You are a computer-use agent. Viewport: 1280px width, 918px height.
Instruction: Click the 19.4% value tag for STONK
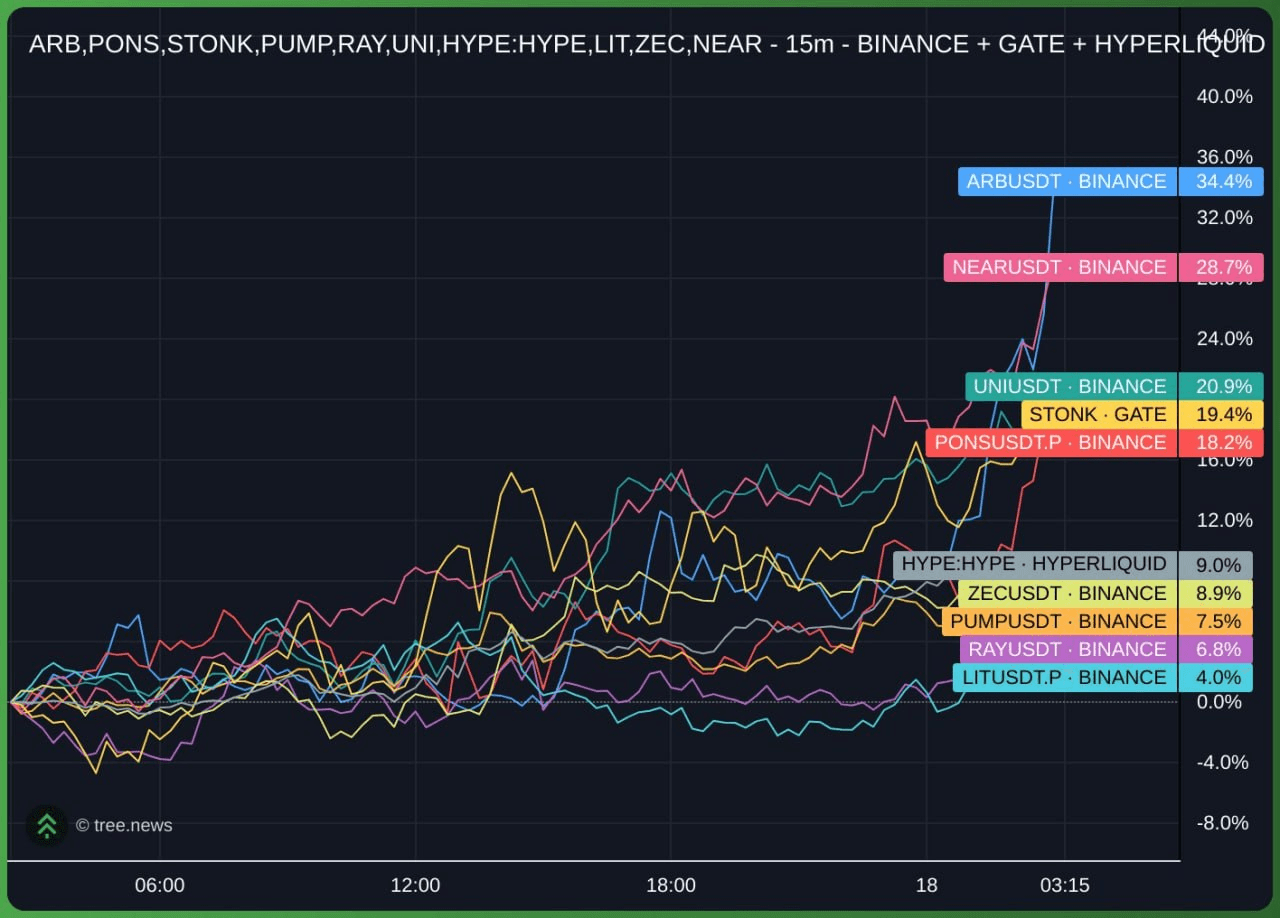tap(1222, 414)
